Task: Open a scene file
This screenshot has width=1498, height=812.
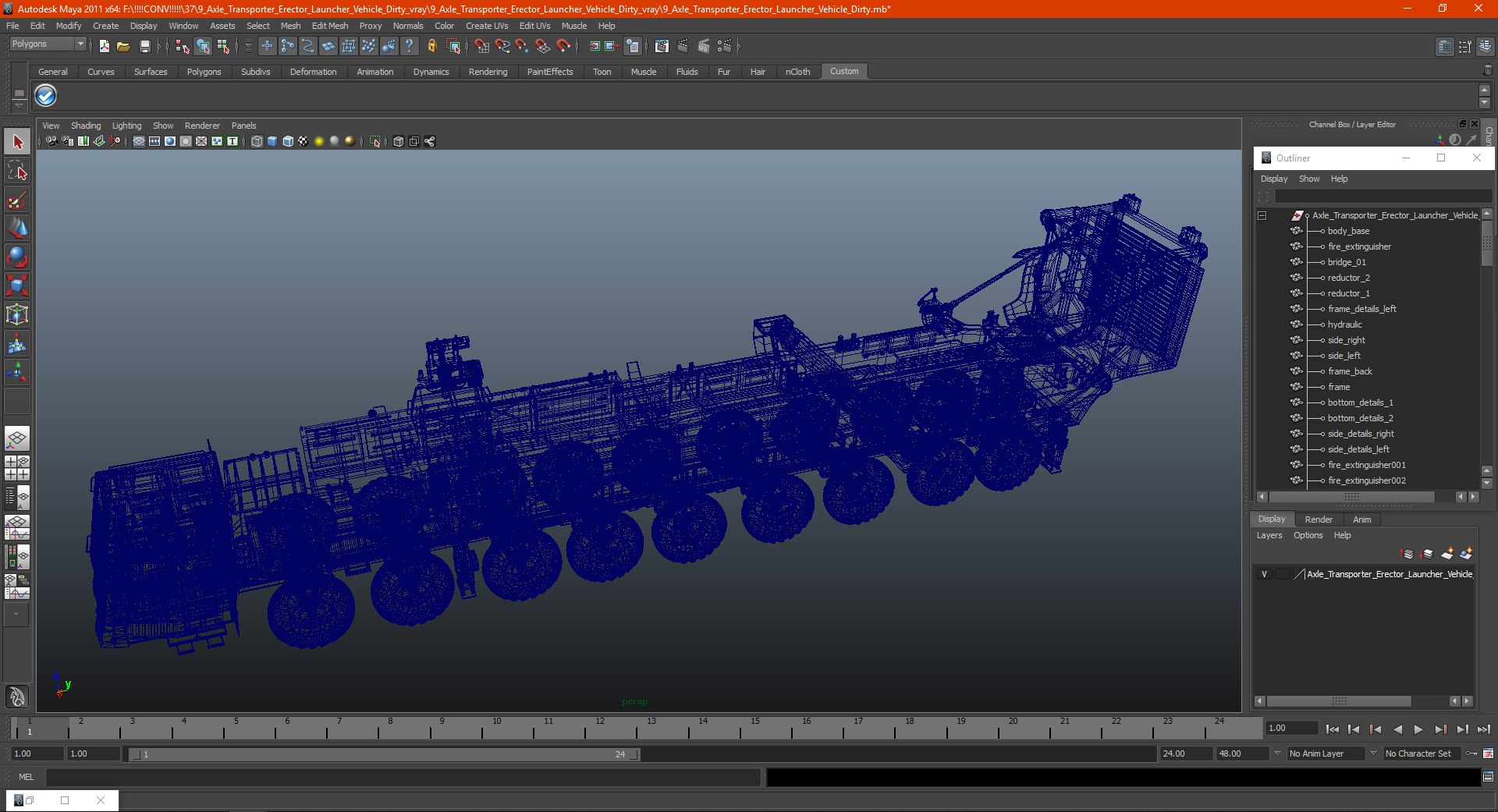Action: click(x=123, y=46)
